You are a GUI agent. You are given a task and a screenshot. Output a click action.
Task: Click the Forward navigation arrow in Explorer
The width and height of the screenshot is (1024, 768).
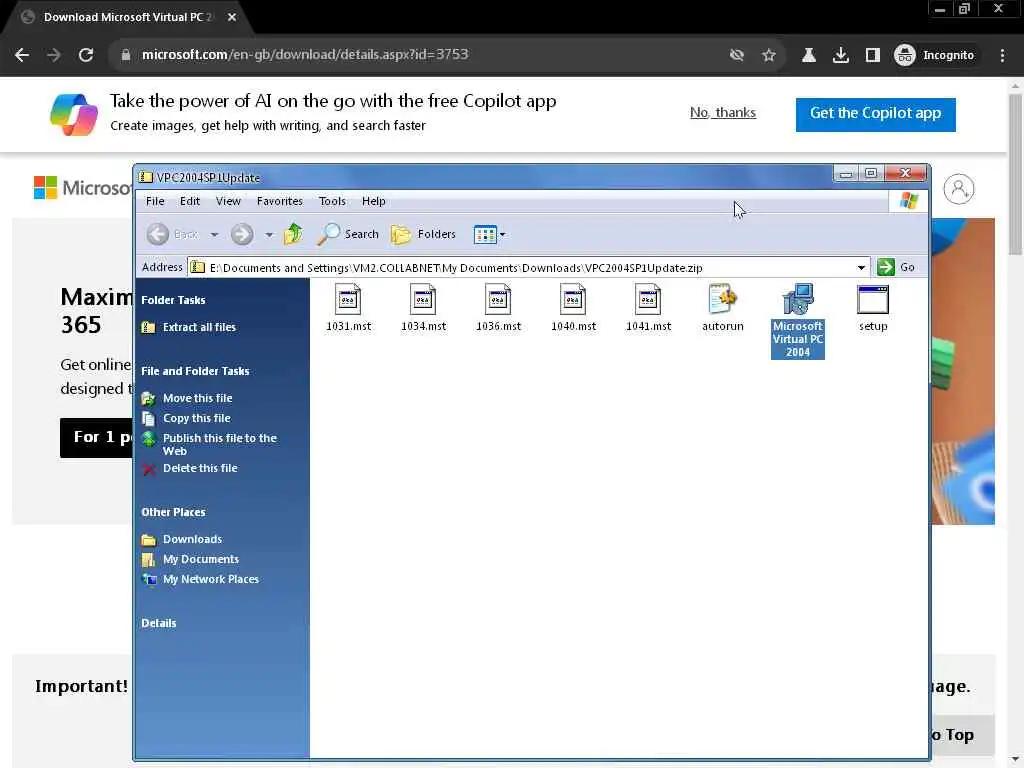click(242, 234)
